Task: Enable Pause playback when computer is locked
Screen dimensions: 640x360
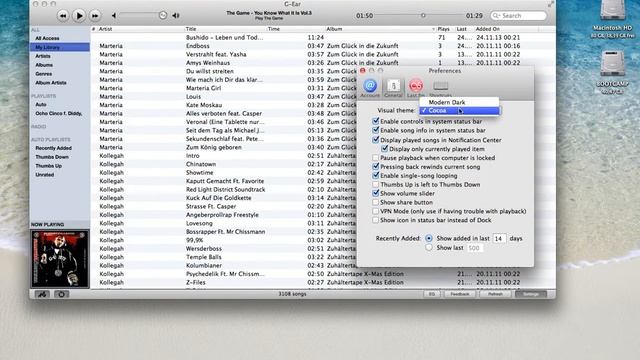Action: click(376, 158)
